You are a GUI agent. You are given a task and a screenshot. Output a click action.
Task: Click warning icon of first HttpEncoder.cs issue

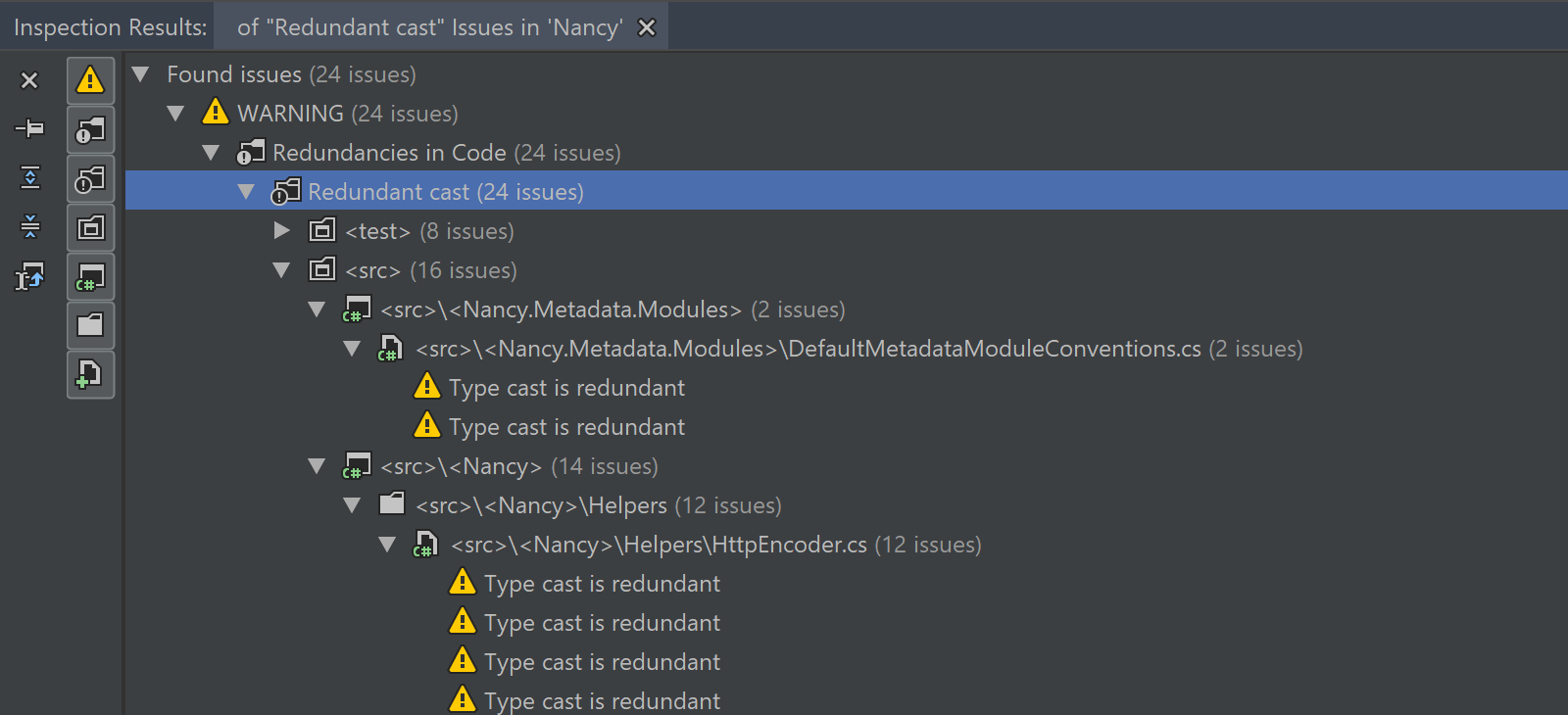coord(462,583)
